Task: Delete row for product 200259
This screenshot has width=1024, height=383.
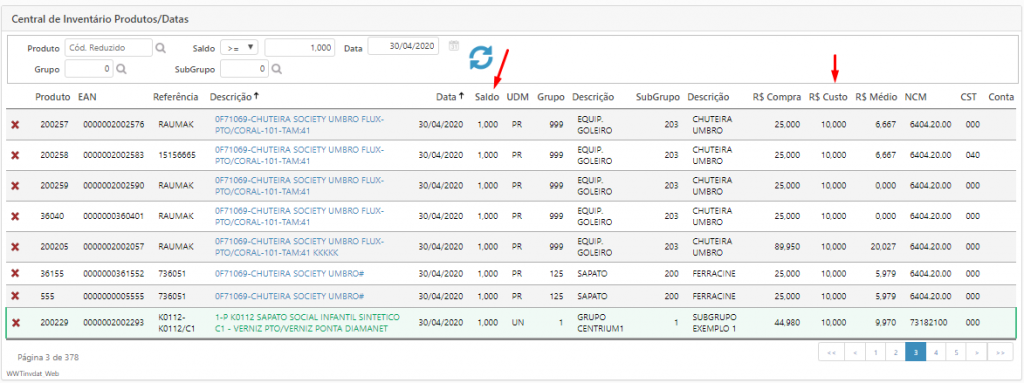Action: click(x=15, y=186)
